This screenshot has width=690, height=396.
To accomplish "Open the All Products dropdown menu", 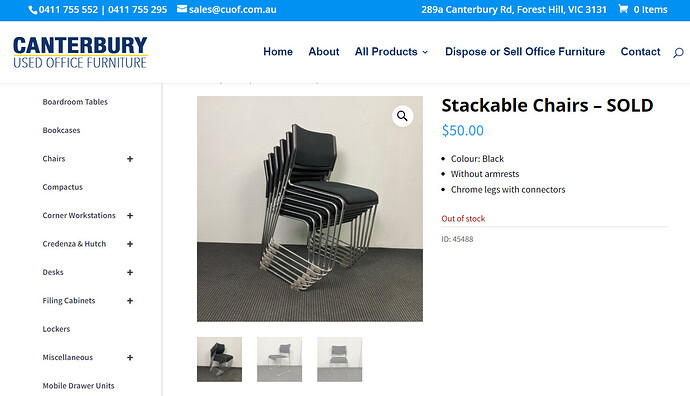I will pyautogui.click(x=391, y=51).
